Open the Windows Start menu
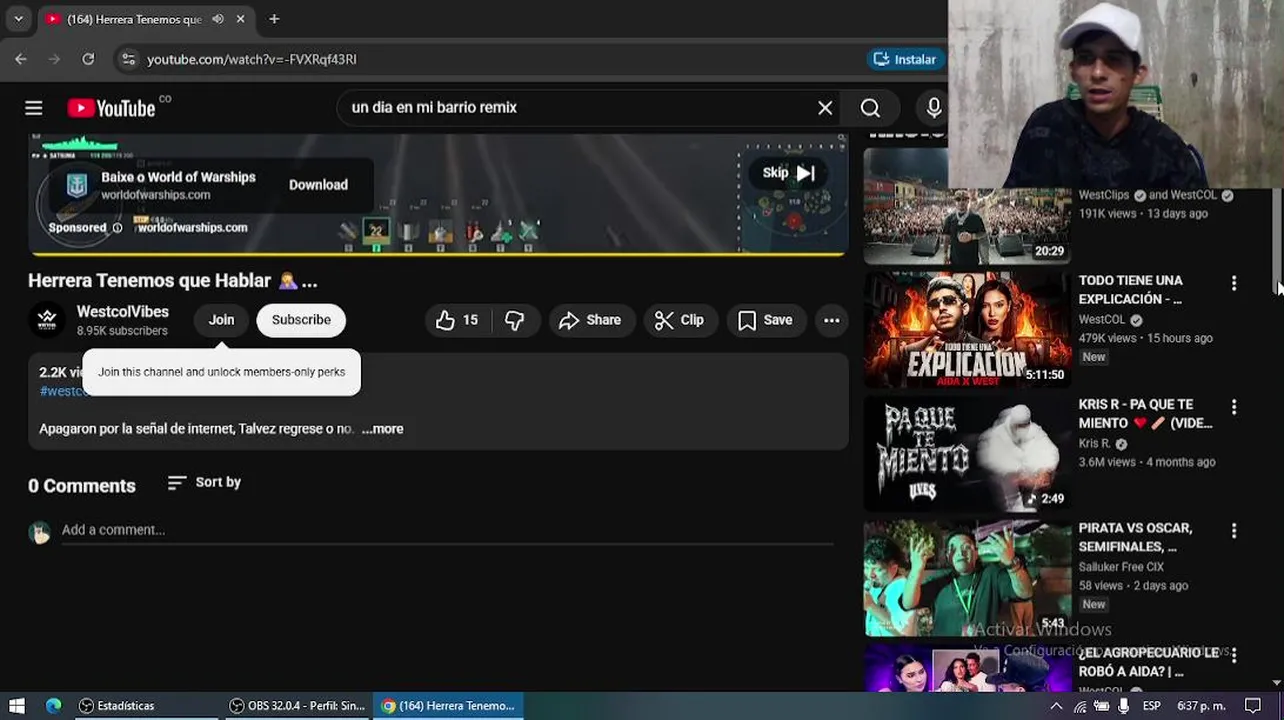 click(x=17, y=706)
